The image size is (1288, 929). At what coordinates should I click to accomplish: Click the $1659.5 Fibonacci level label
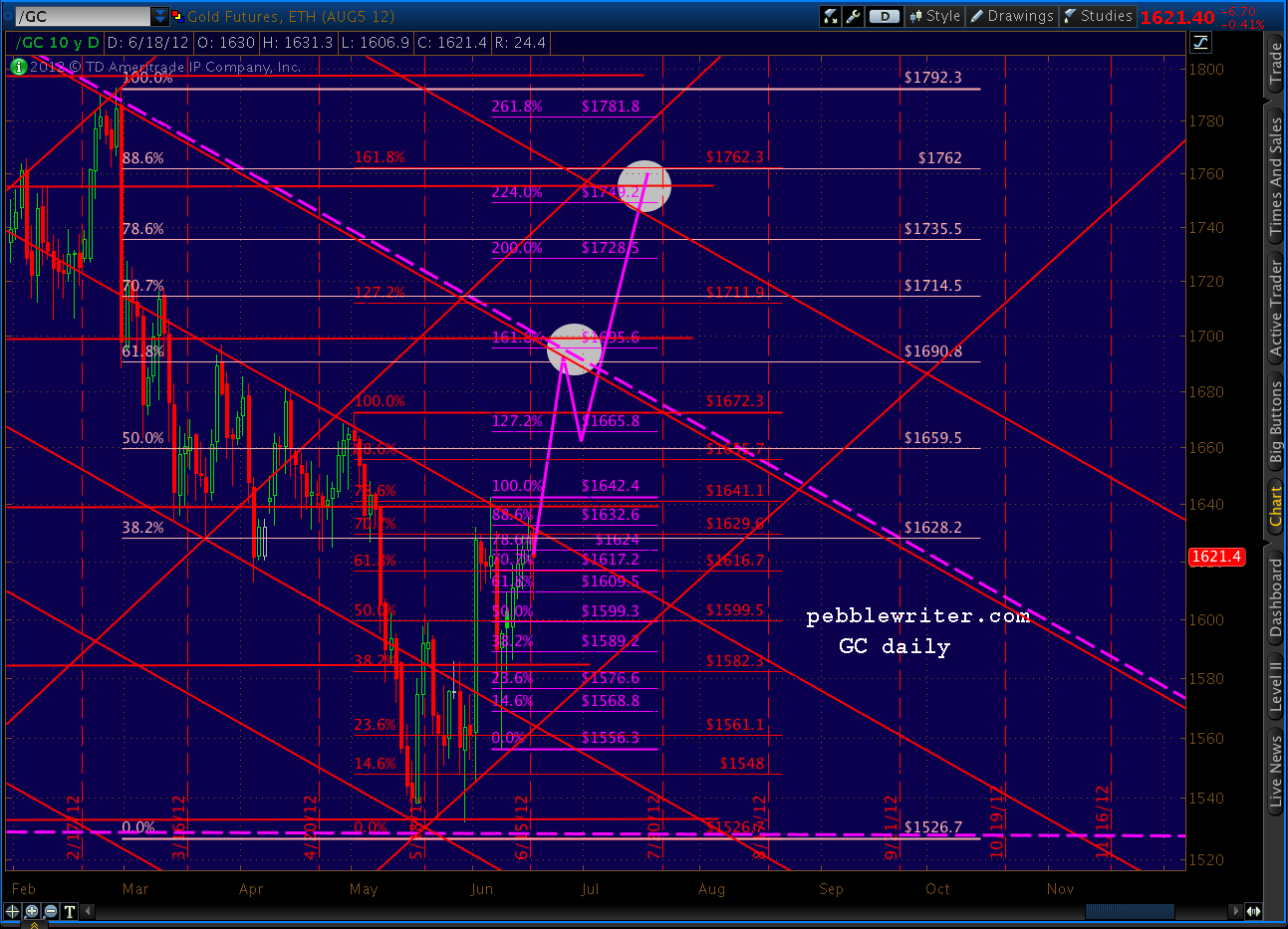point(932,438)
